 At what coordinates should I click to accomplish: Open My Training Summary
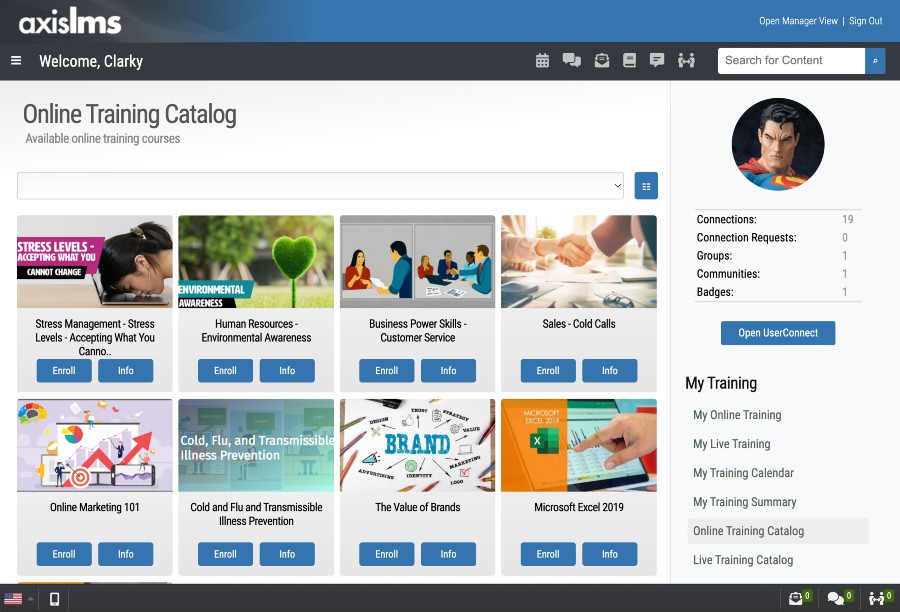(x=744, y=502)
